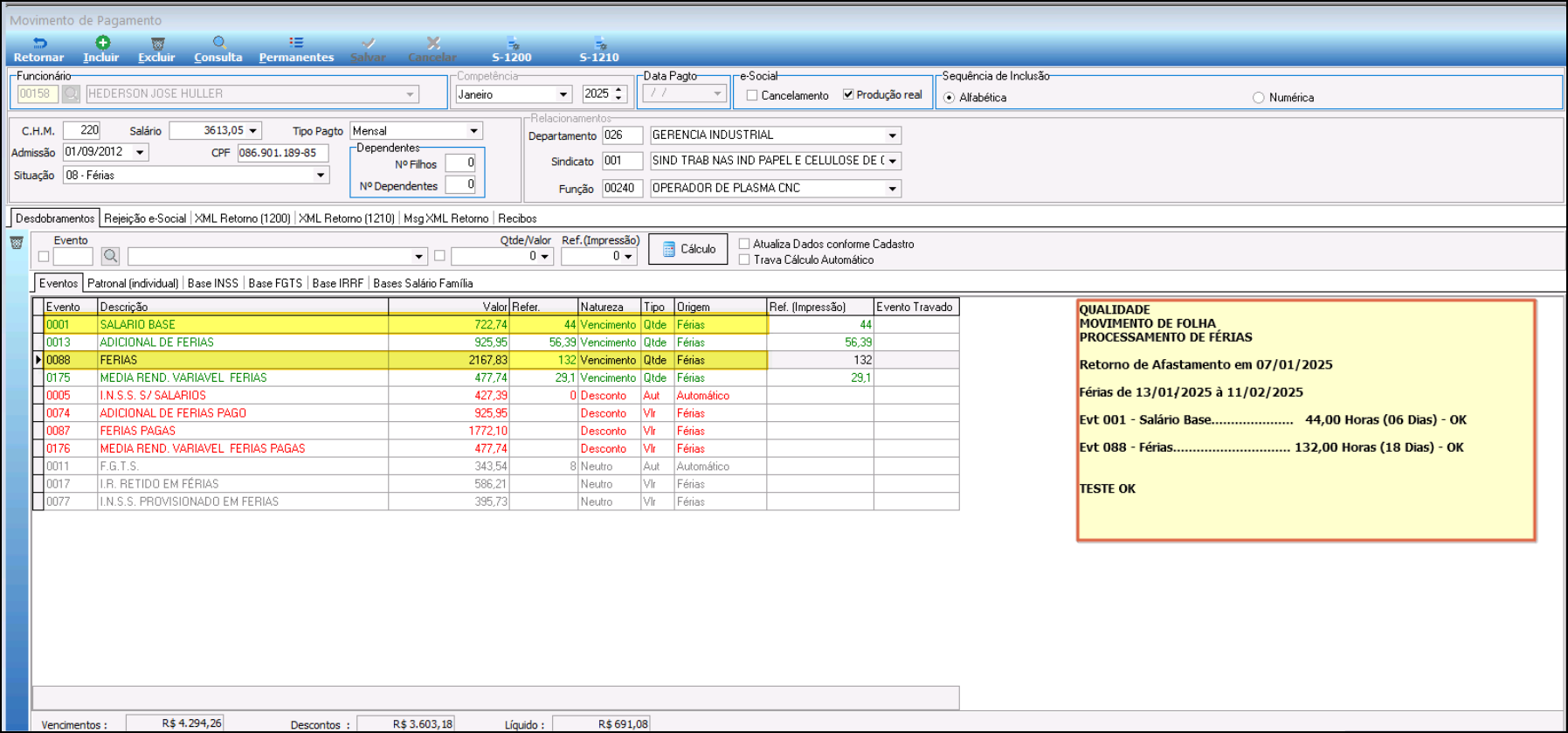1568x733 pixels.
Task: Open Msg XML Retorno tab
Action: coord(446,218)
